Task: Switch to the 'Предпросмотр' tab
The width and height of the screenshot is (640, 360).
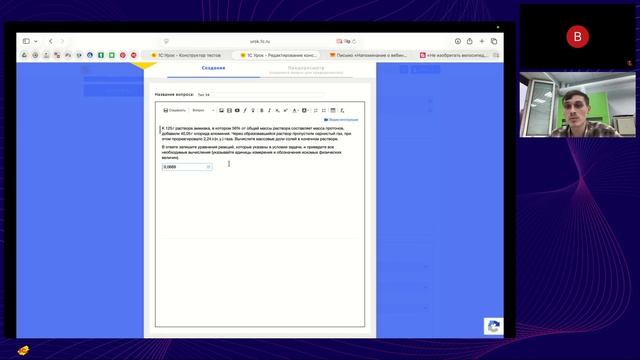Action: tap(306, 68)
